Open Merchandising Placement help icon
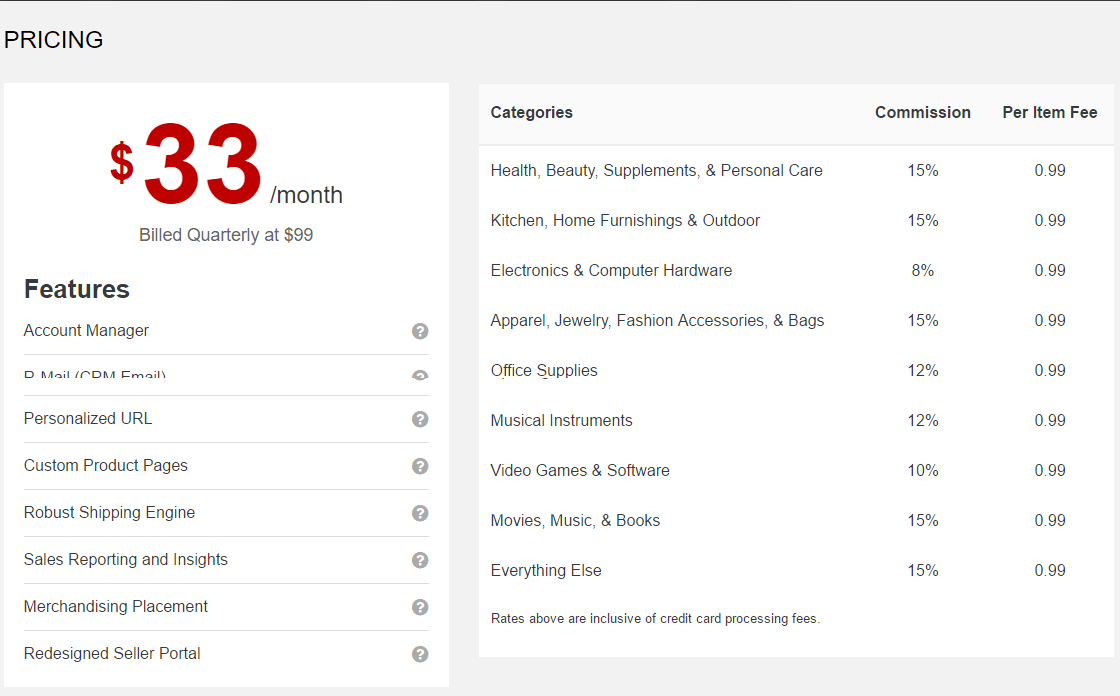 (x=420, y=607)
